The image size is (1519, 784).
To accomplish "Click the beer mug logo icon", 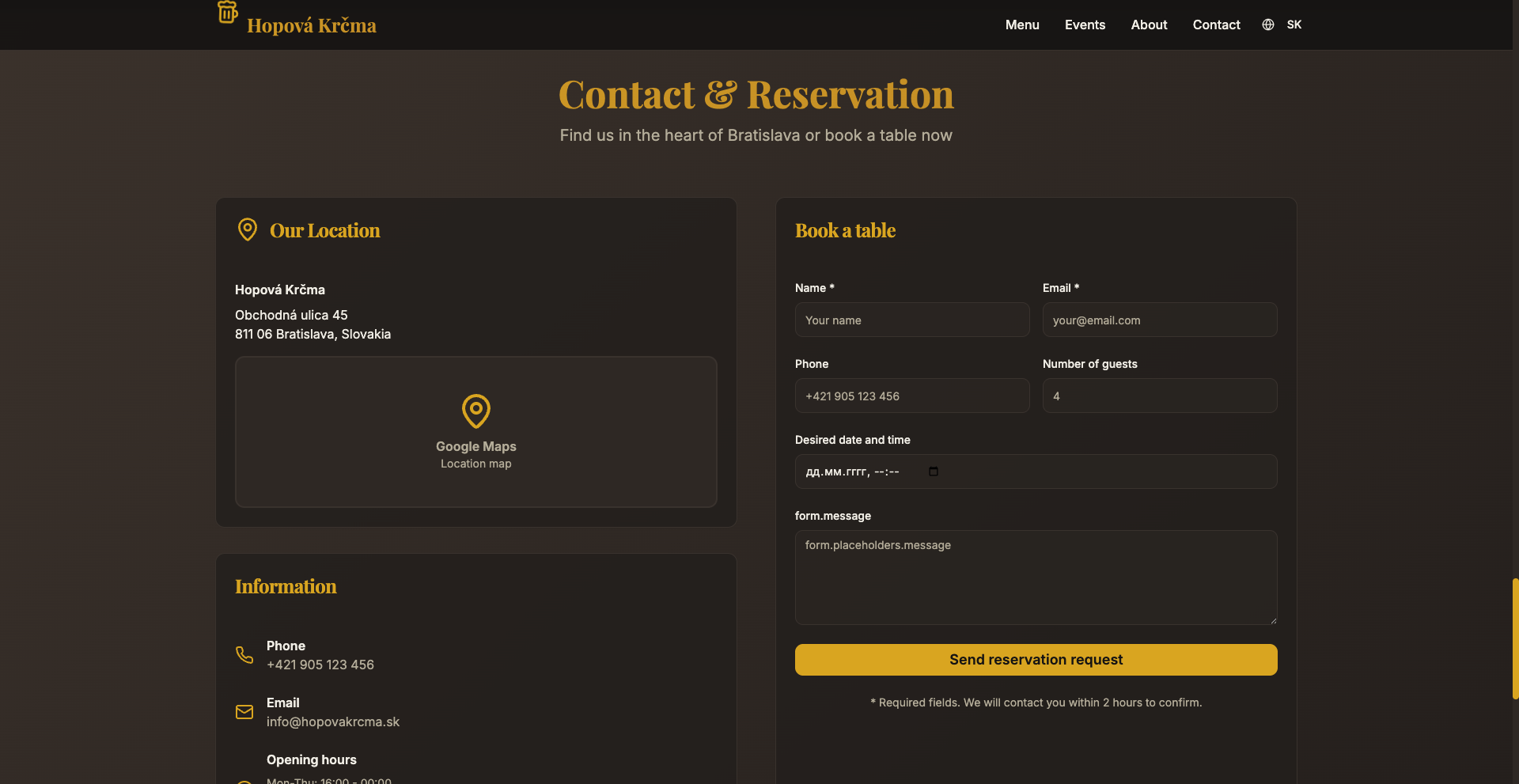I will (x=227, y=13).
